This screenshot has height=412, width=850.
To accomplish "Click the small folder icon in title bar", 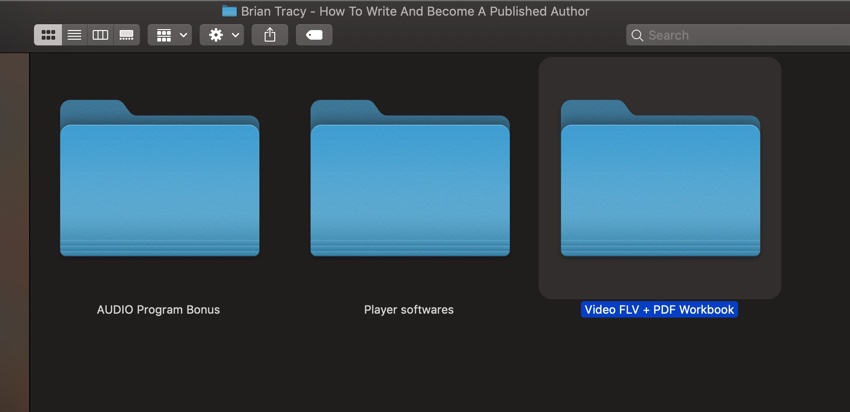I will 229,11.
